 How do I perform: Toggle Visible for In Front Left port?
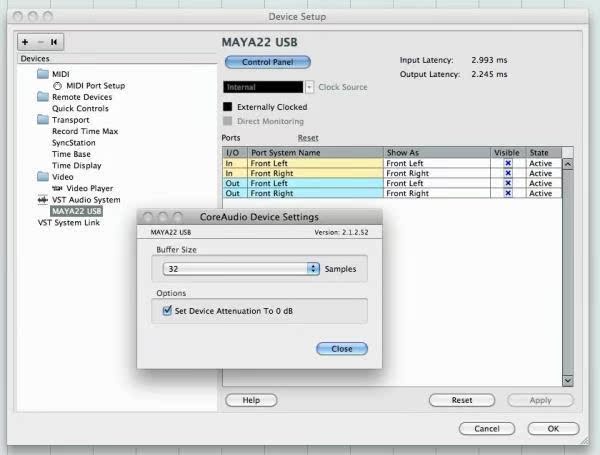[508, 163]
